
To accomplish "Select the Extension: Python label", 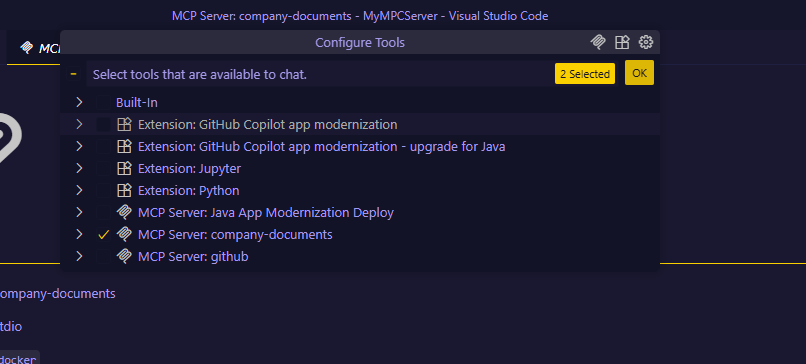I will [189, 191].
